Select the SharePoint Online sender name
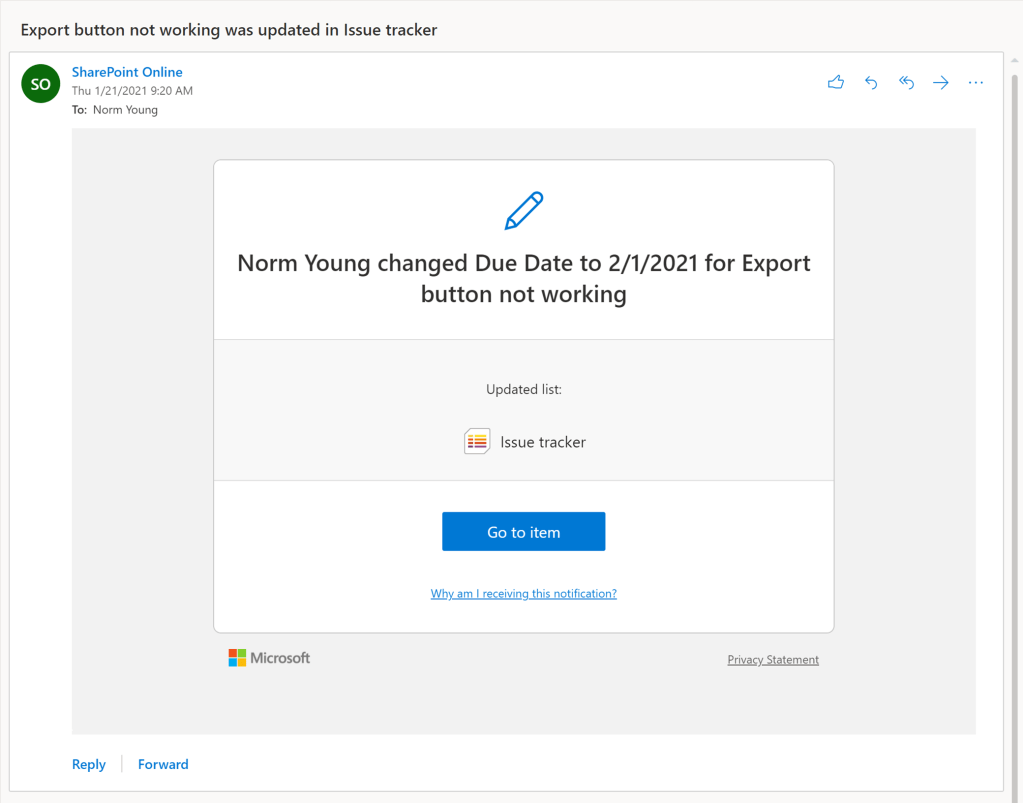 [127, 72]
